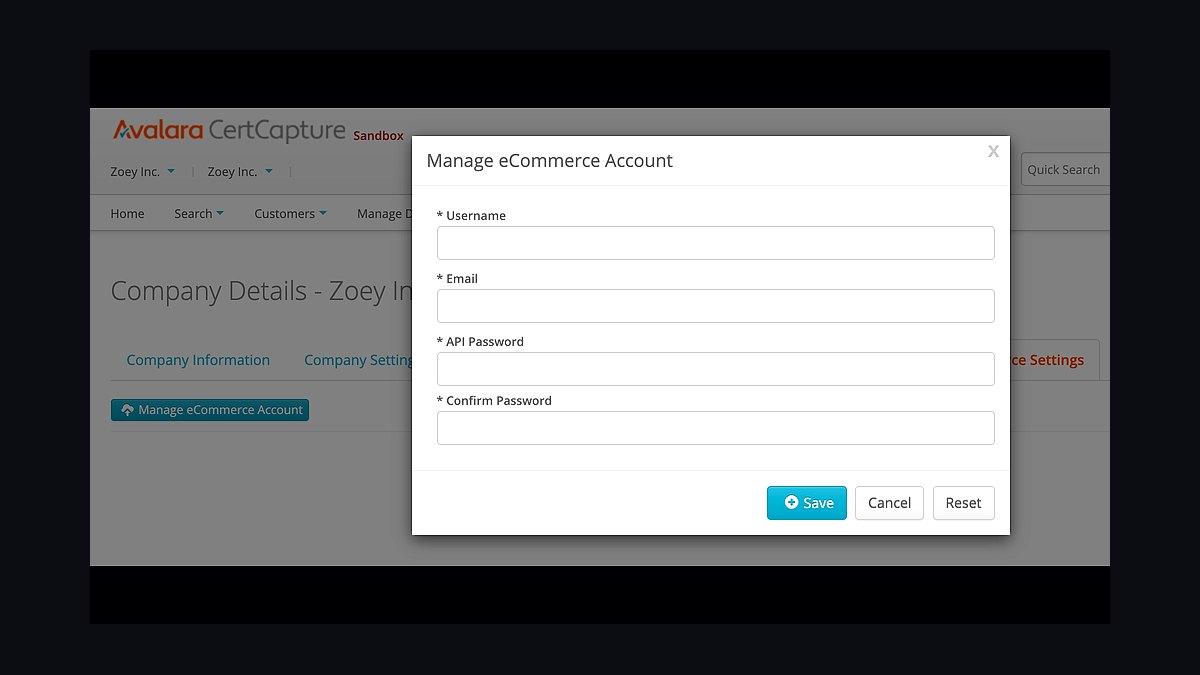Click the Quick Search box

click(1066, 170)
